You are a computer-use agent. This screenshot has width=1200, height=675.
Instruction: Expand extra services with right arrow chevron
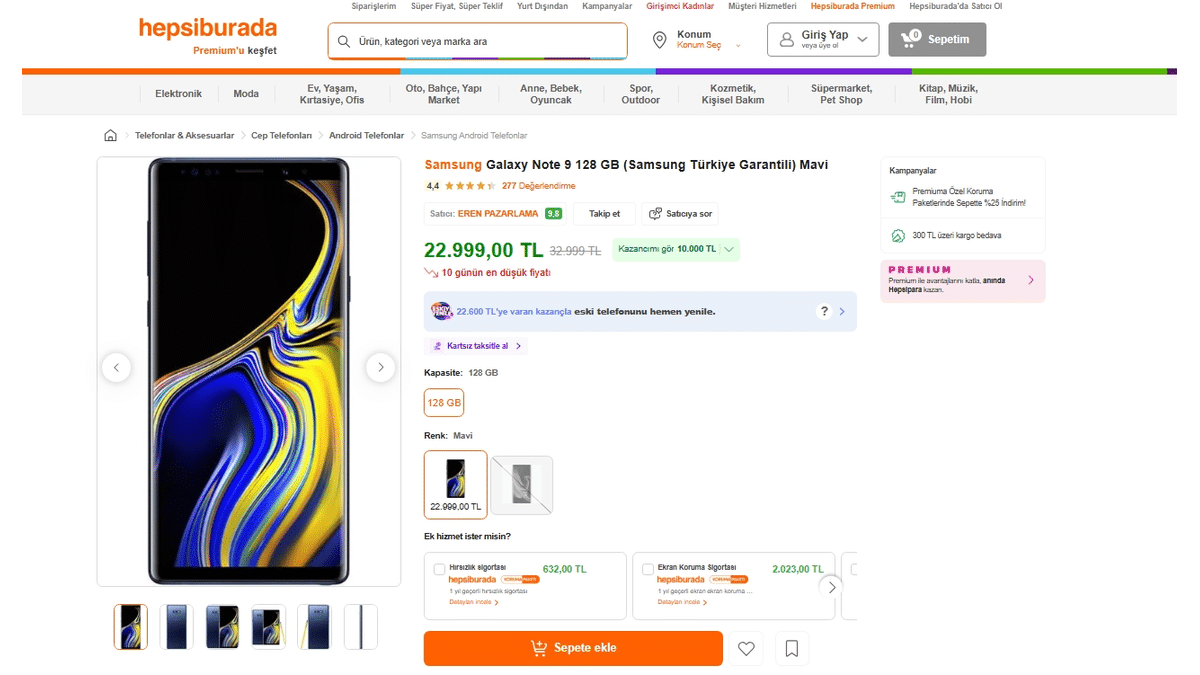pyautogui.click(x=830, y=587)
